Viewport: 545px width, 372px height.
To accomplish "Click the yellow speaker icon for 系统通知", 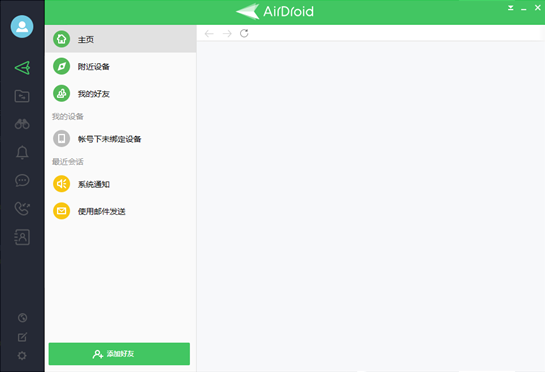I will tap(62, 184).
